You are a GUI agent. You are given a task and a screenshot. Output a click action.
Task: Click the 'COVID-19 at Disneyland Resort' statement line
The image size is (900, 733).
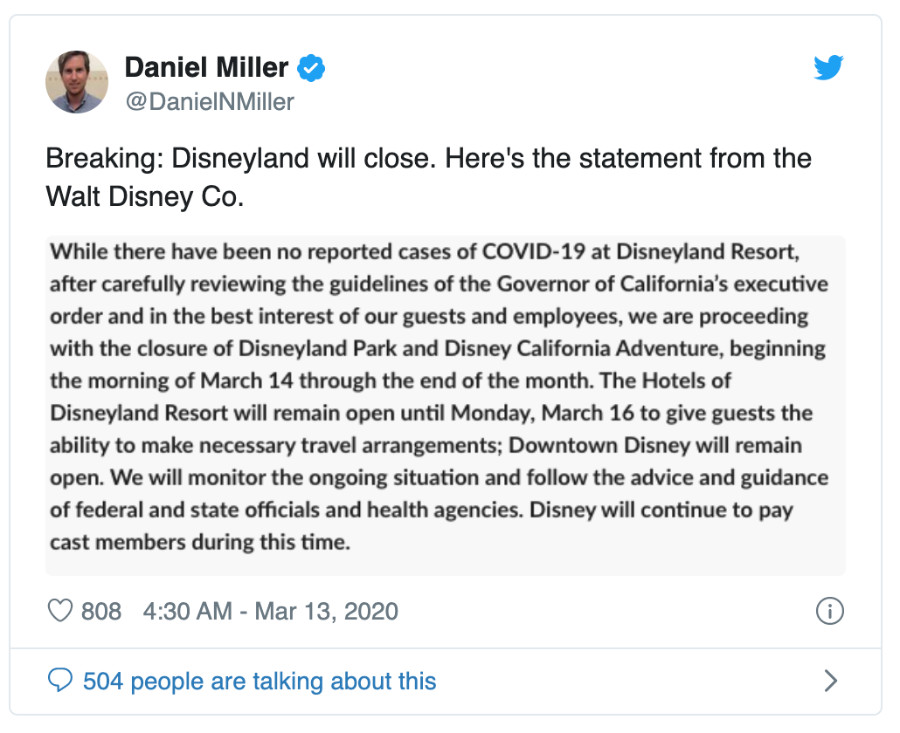click(x=424, y=252)
